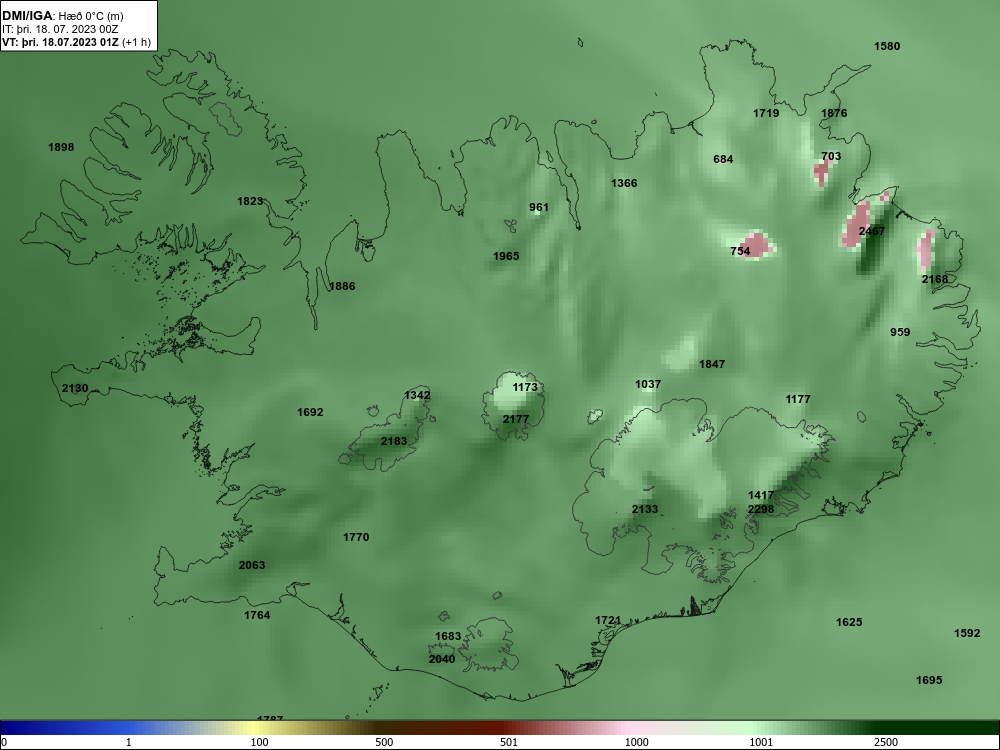Click the 2177 value on the central glacier
The height and width of the screenshot is (750, 1000).
(515, 419)
